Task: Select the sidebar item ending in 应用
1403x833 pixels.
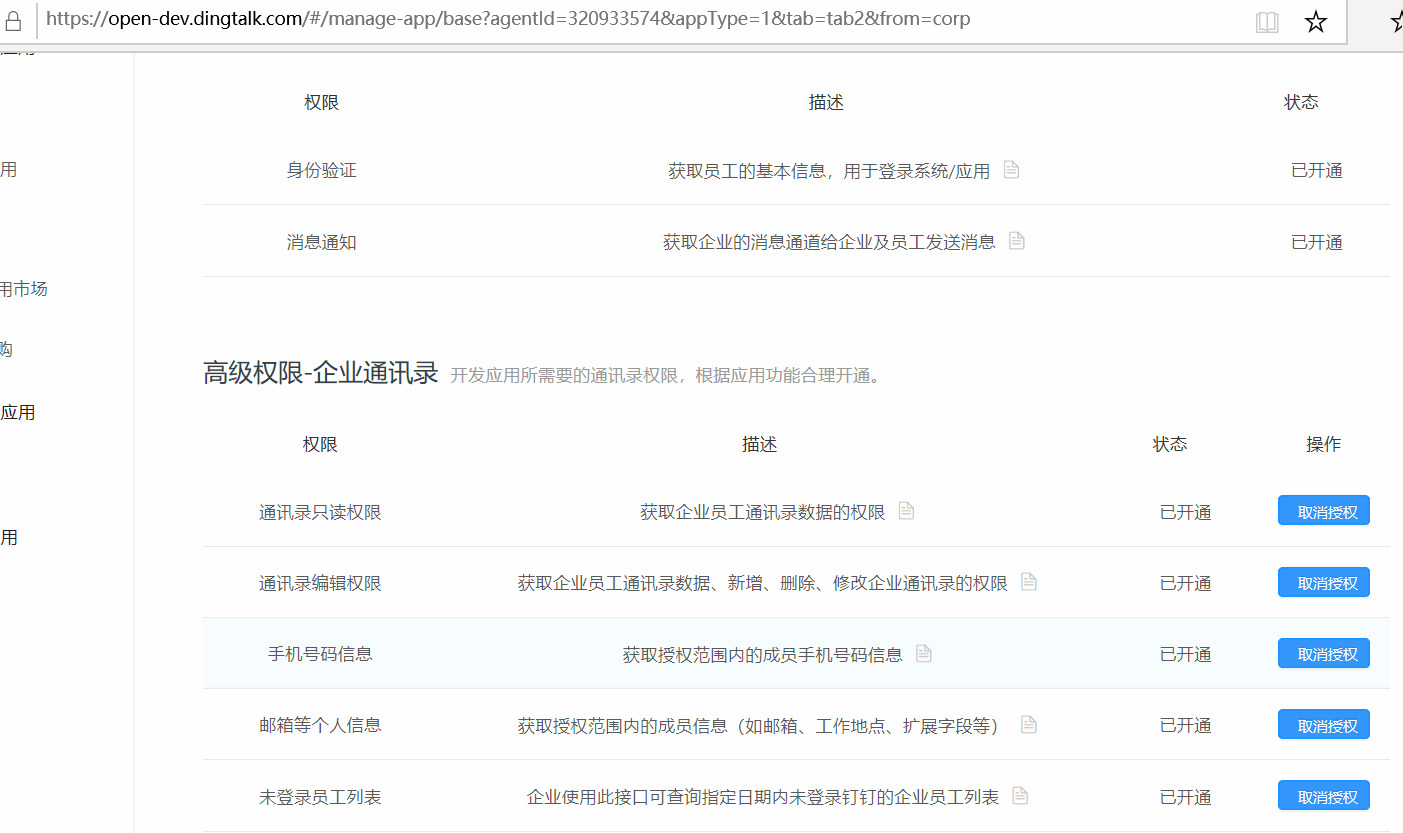Action: [18, 412]
